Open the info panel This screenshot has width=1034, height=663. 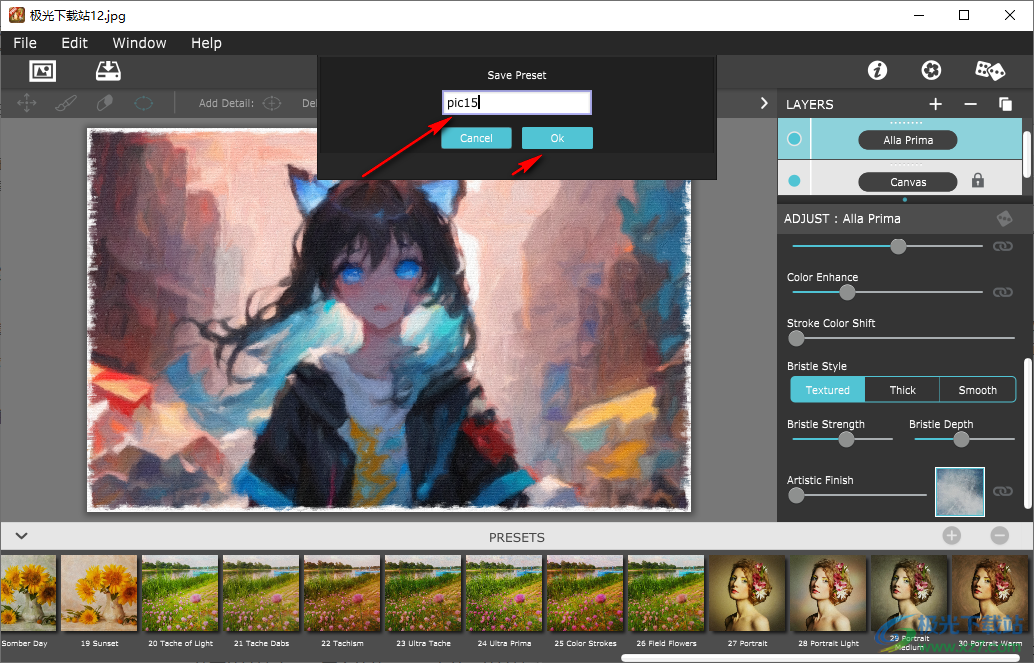(x=877, y=71)
